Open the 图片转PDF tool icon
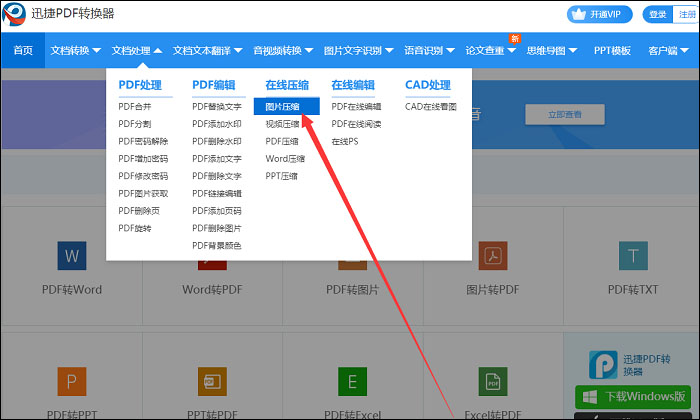 493,256
